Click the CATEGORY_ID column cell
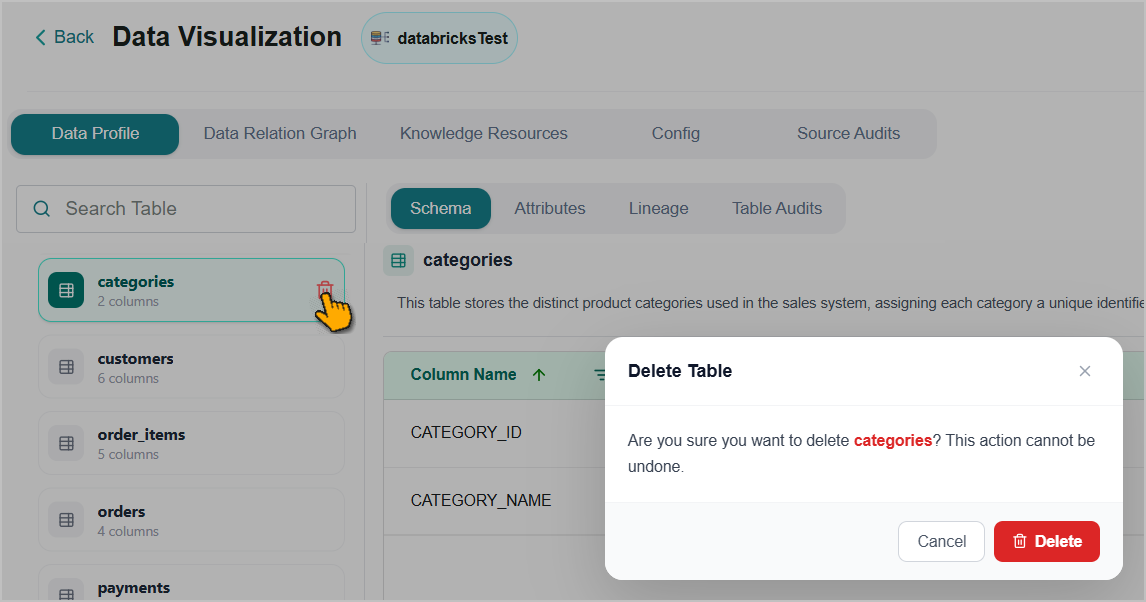This screenshot has width=1146, height=602. click(x=466, y=433)
